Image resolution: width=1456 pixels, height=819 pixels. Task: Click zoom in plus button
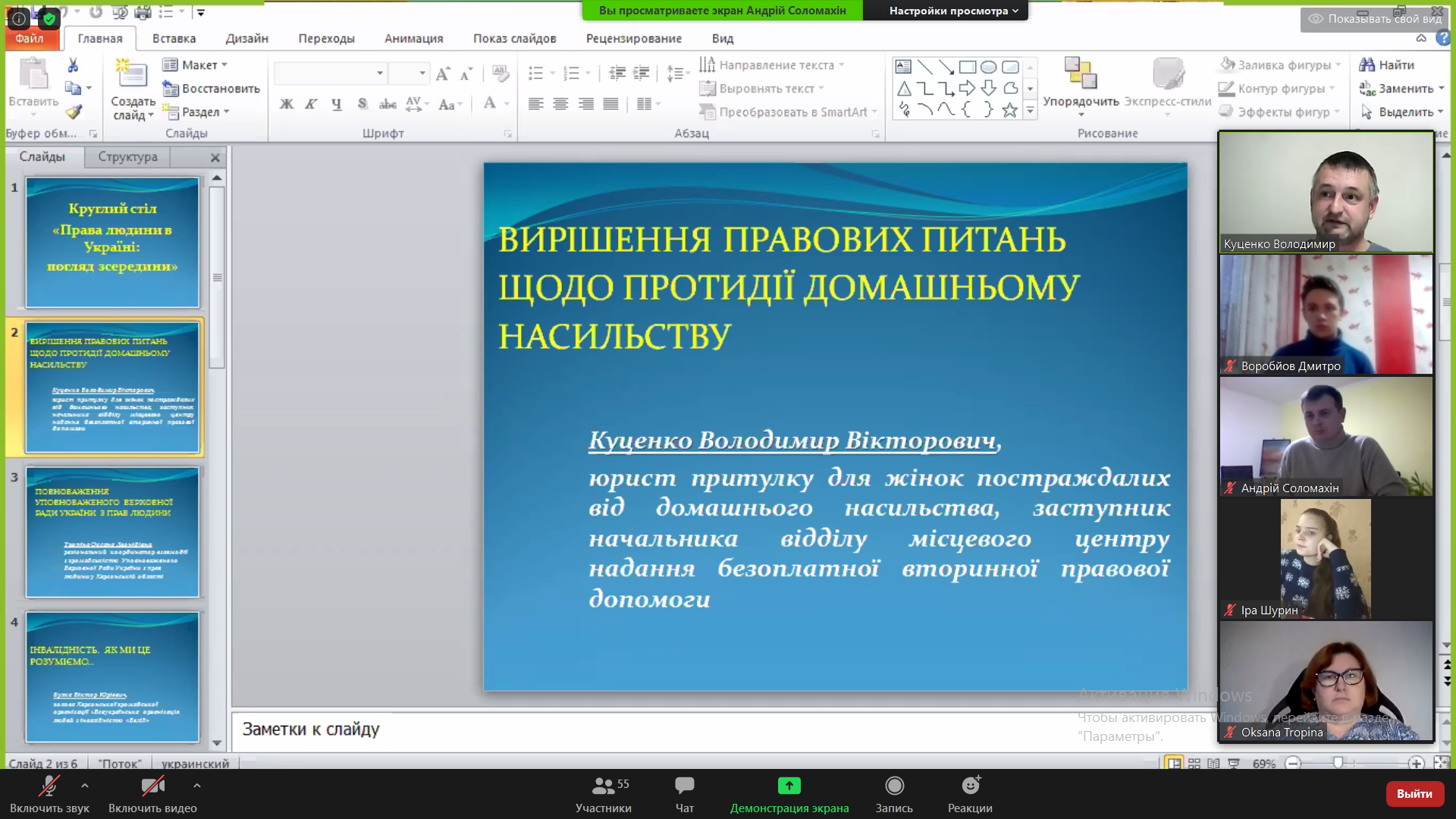click(1416, 763)
